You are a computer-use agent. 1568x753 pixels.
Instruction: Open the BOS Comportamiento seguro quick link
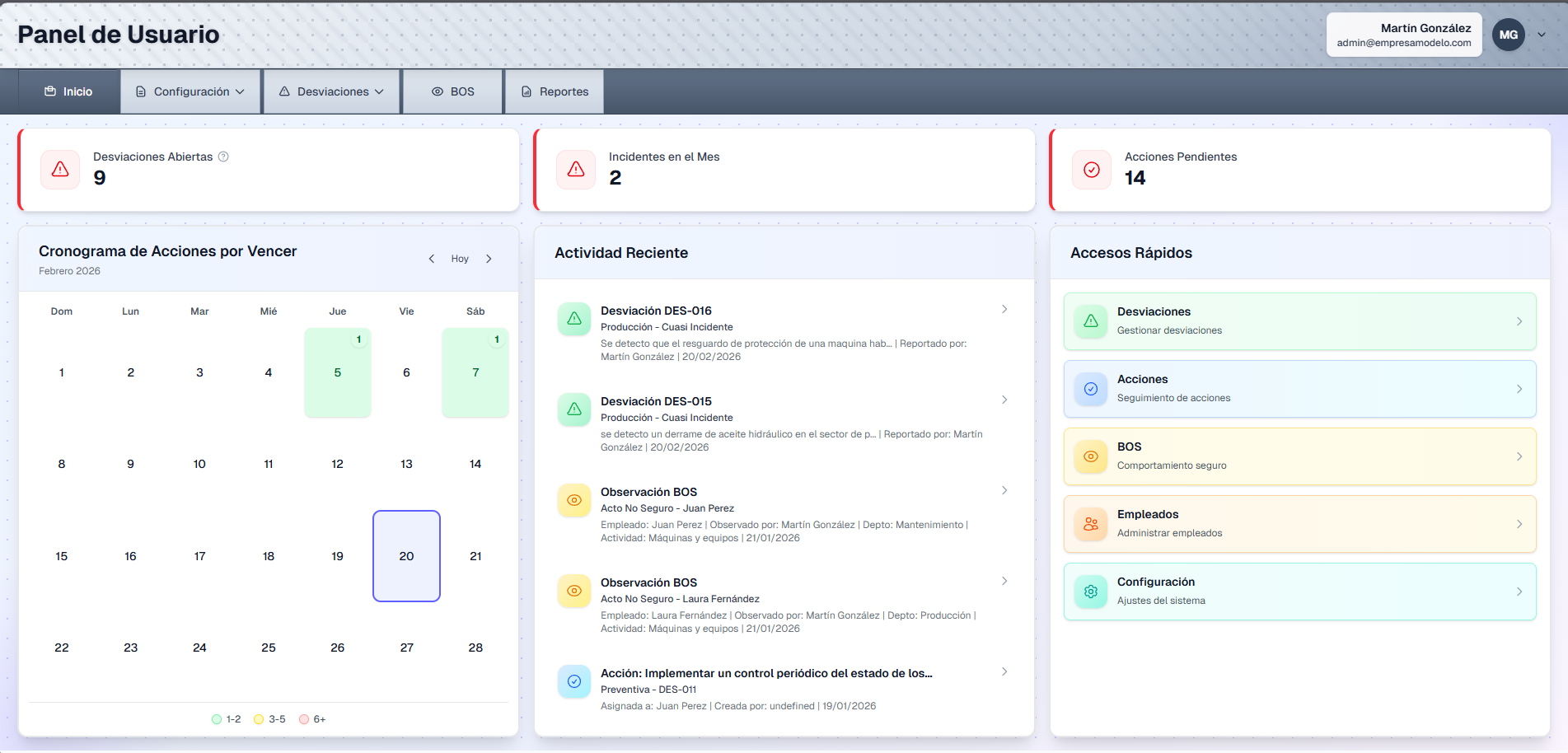[1299, 456]
